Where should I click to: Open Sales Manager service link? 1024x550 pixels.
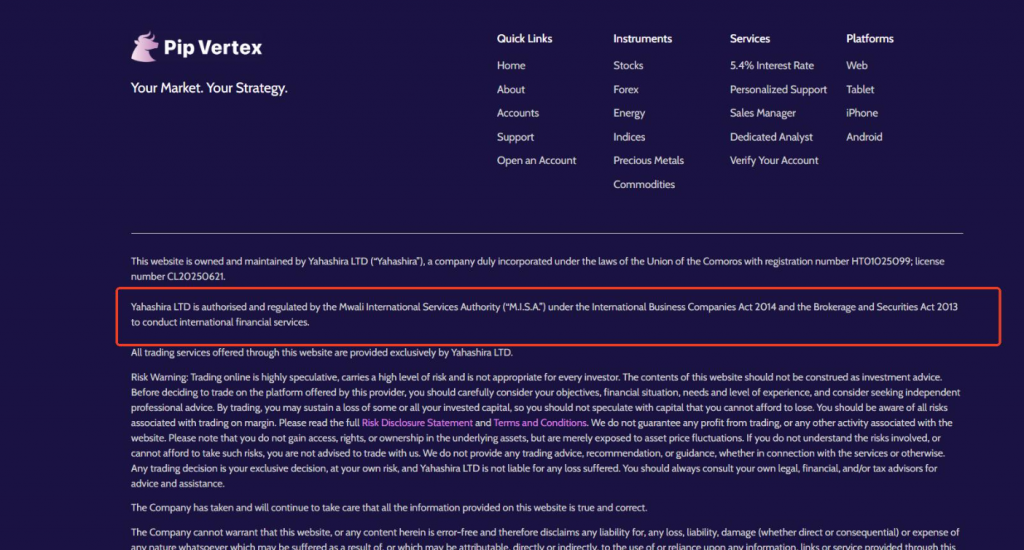[x=762, y=113]
